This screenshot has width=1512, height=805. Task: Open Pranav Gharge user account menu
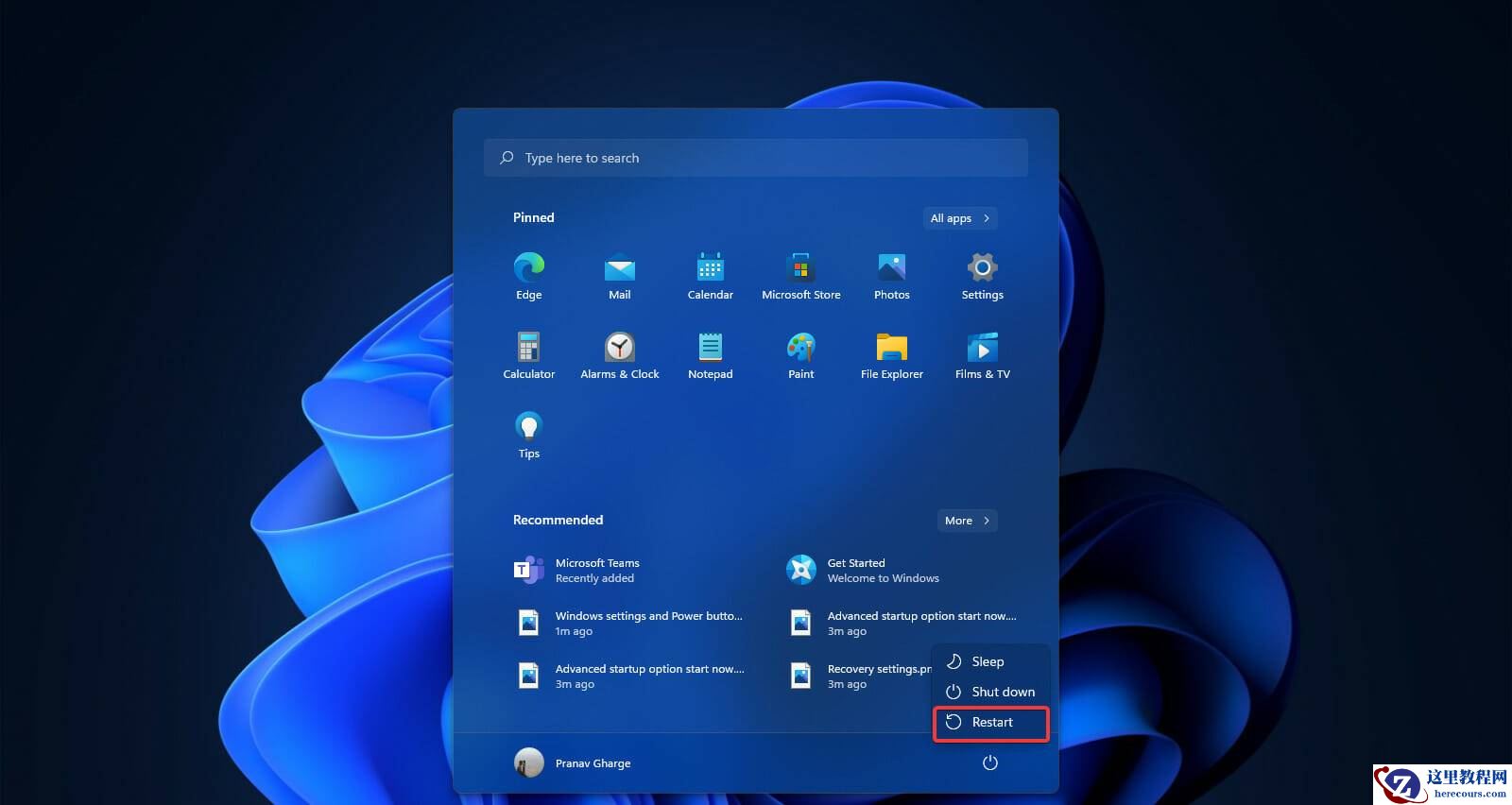pos(573,762)
